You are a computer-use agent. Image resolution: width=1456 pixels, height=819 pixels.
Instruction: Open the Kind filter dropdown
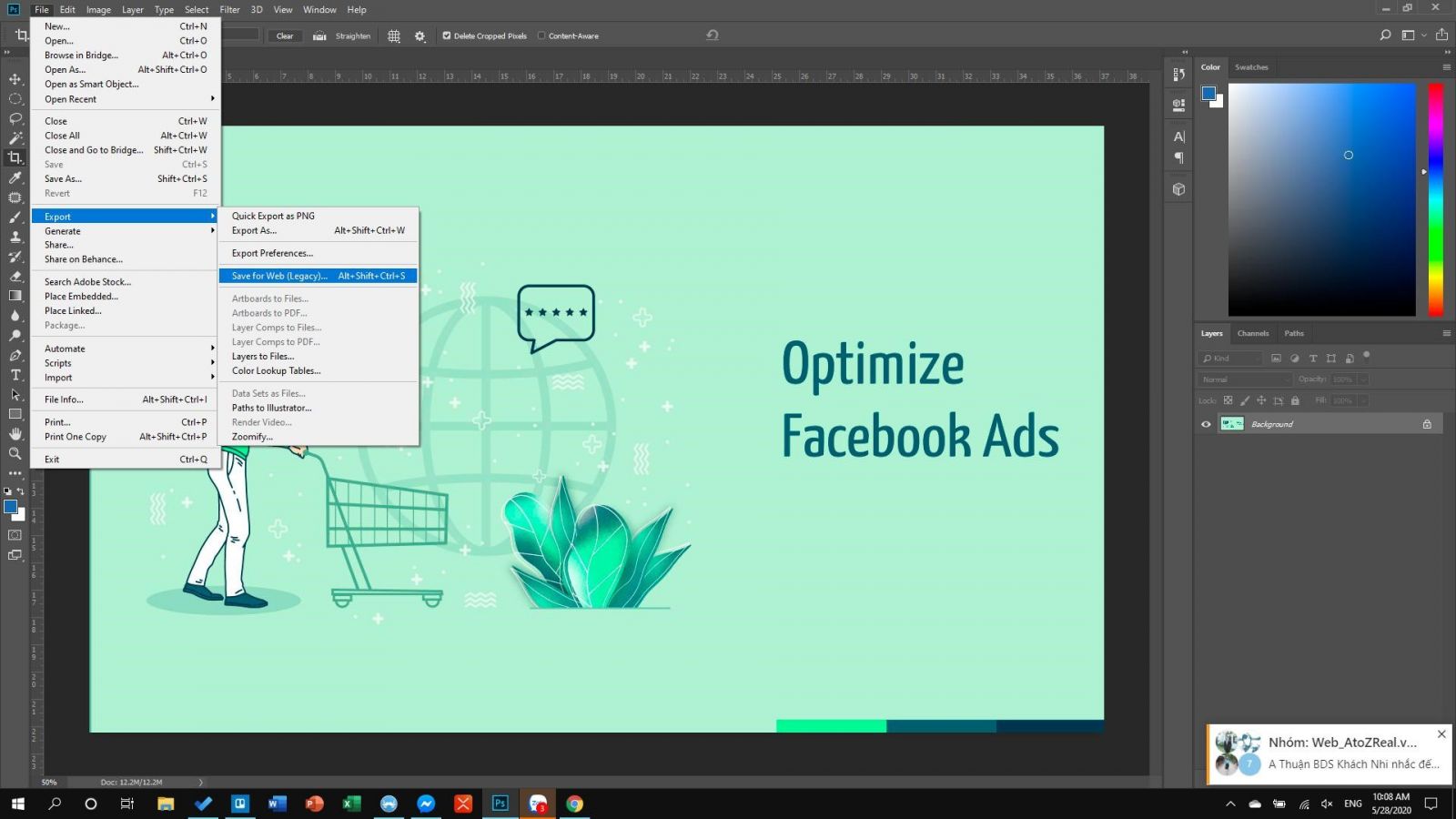tap(1232, 359)
